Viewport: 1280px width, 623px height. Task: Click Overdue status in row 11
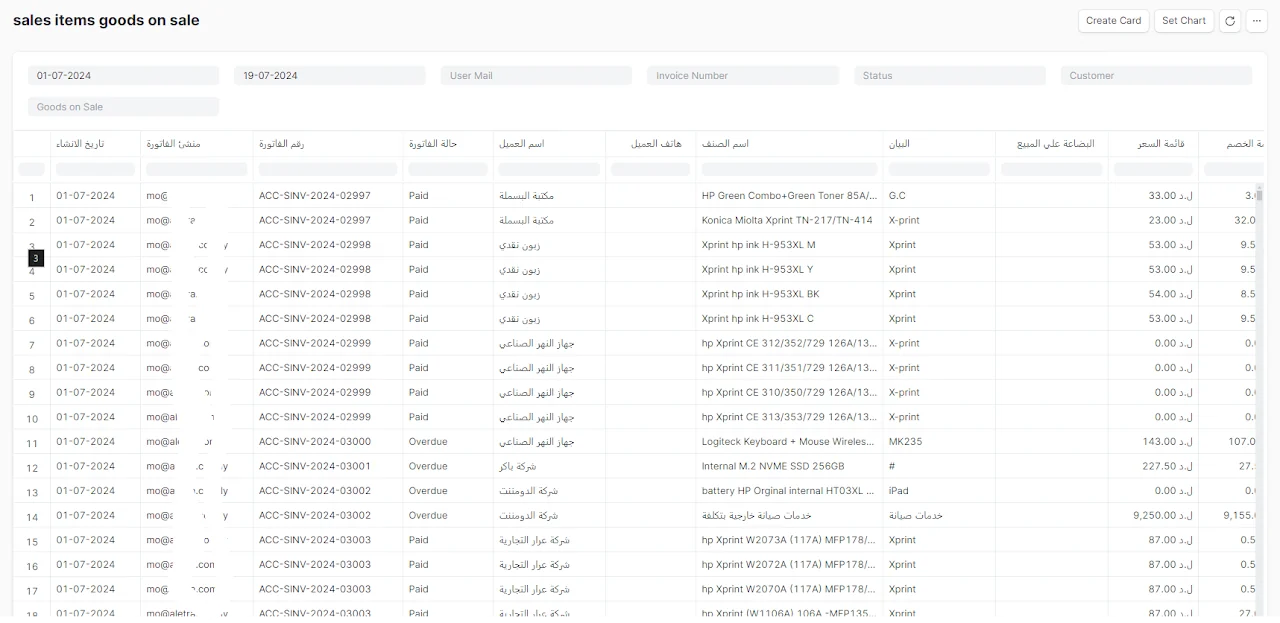tap(428, 441)
